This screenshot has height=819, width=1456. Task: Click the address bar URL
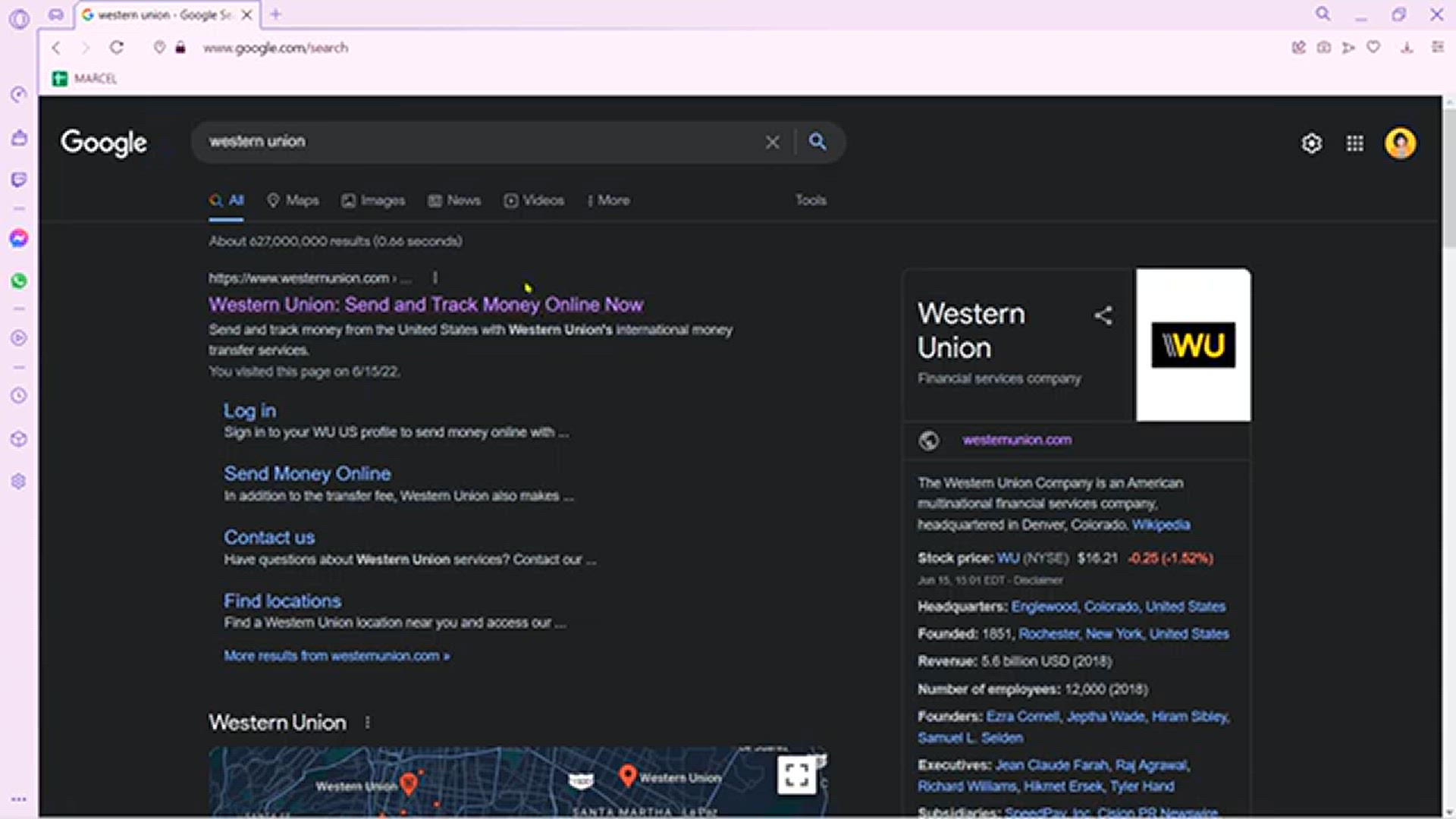pos(275,48)
